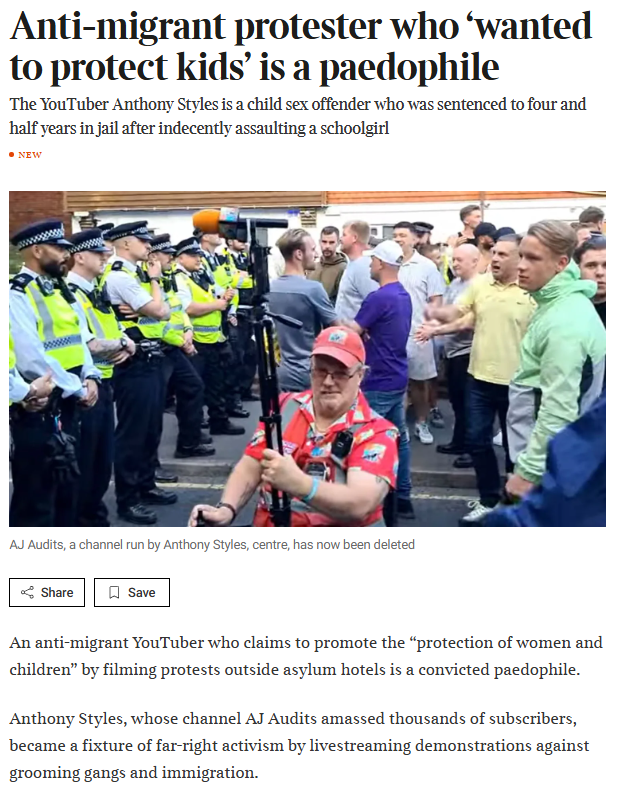Click the subheading about YouTuber Anthony Styles
Image resolution: width=622 pixels, height=792 pixels.
point(298,116)
